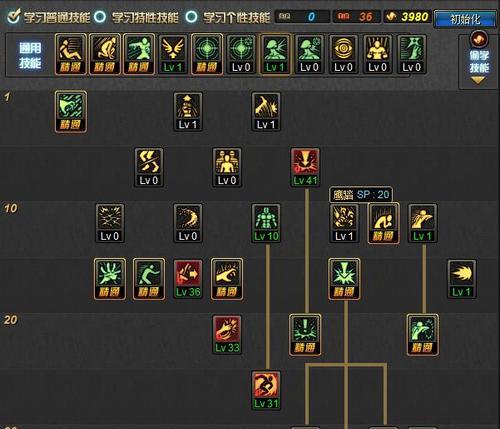The image size is (500, 429).
Task: Select the Lv 31 running figure skill
Action: click(266, 390)
